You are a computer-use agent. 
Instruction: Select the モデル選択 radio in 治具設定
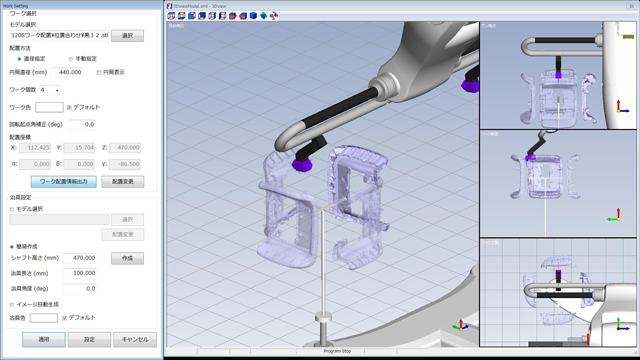click(12, 209)
